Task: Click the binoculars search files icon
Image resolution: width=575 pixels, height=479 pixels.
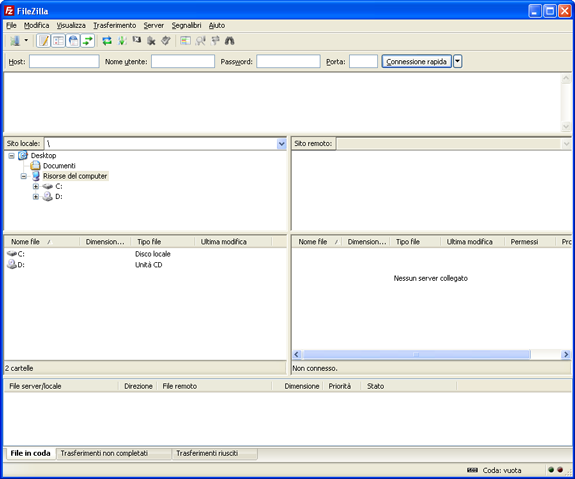Action: coord(230,41)
